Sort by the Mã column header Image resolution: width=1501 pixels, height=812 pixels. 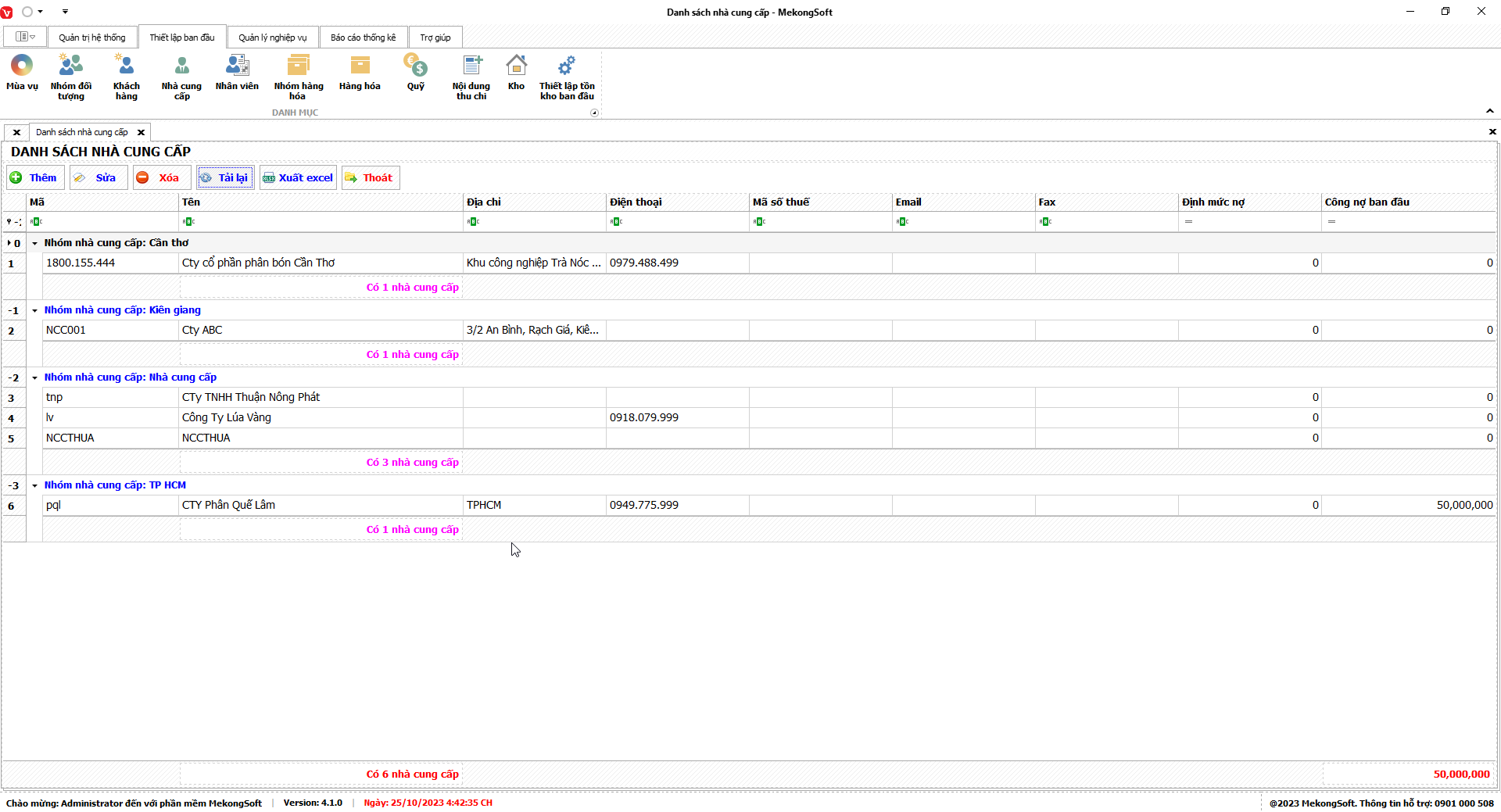coord(102,202)
